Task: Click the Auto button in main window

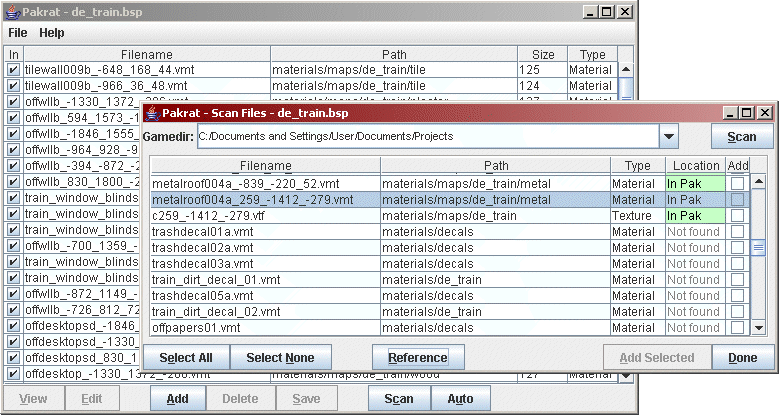Action: [460, 399]
